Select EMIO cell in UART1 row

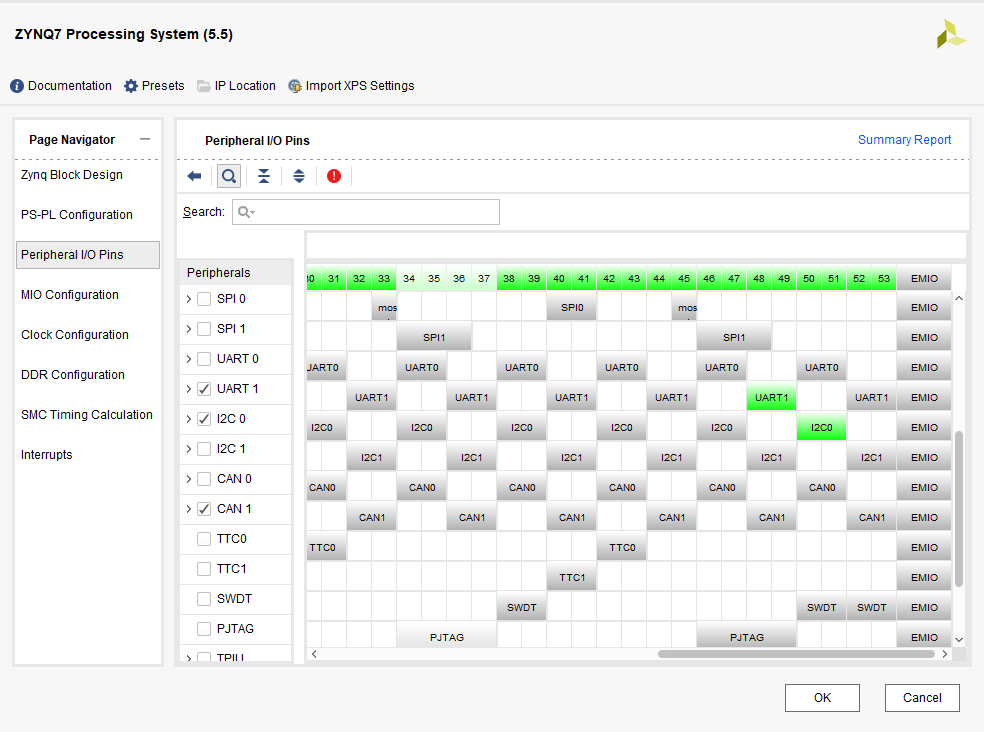point(924,398)
